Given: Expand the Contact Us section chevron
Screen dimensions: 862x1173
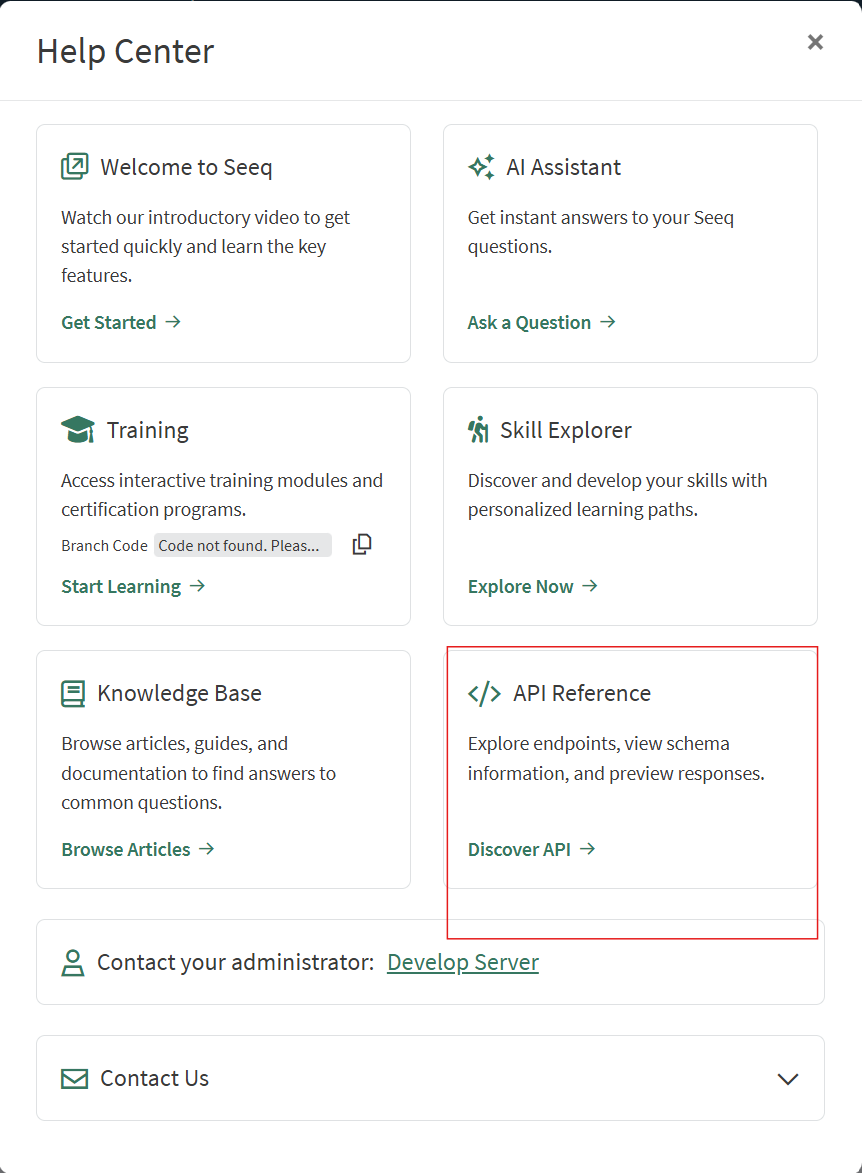Looking at the screenshot, I should point(788,1079).
